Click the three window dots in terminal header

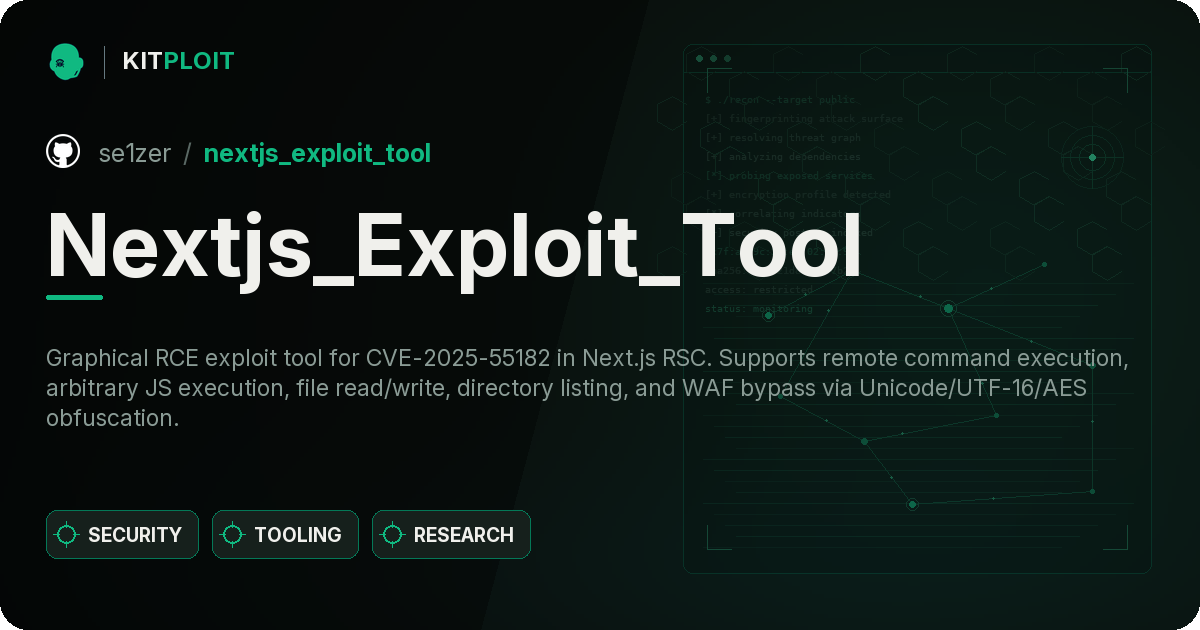(713, 59)
